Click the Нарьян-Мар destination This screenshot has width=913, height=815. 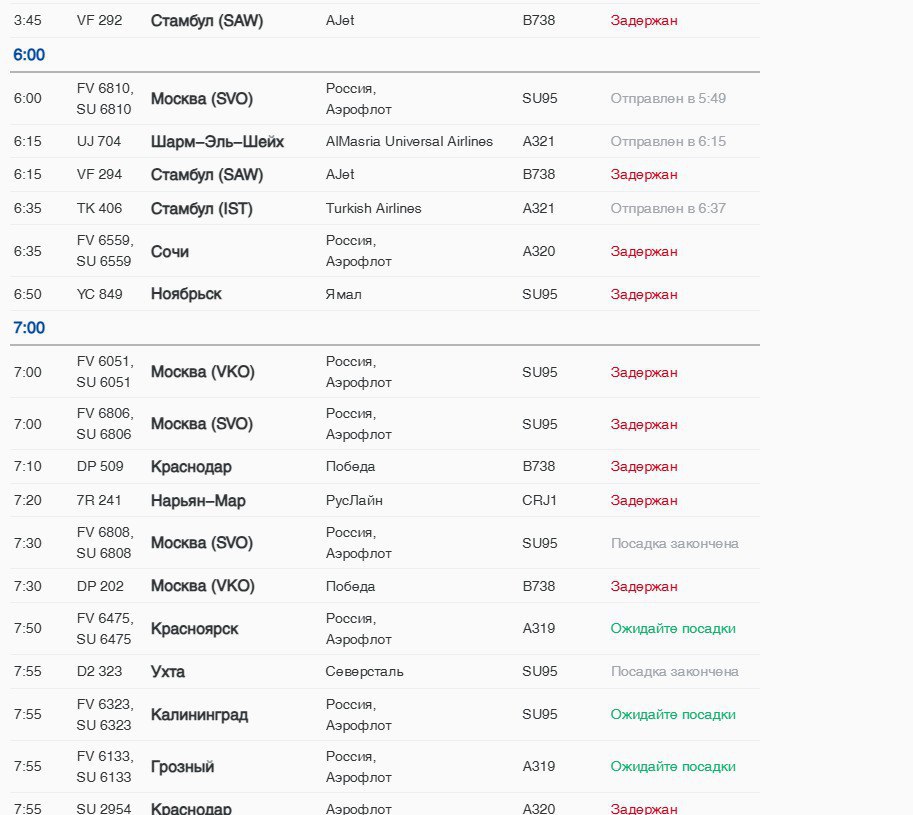pos(198,501)
